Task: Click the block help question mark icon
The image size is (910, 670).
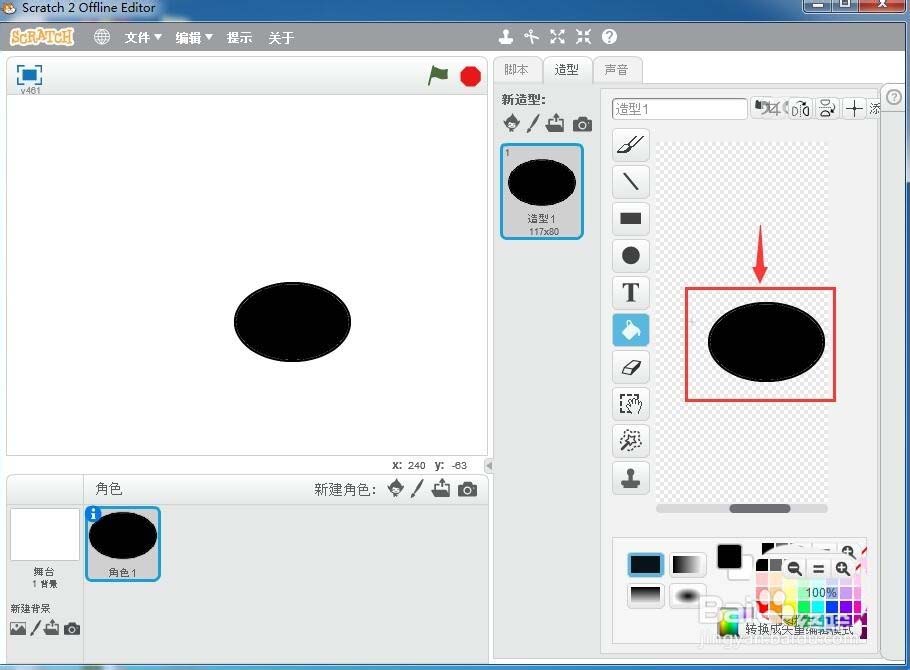Action: (609, 37)
